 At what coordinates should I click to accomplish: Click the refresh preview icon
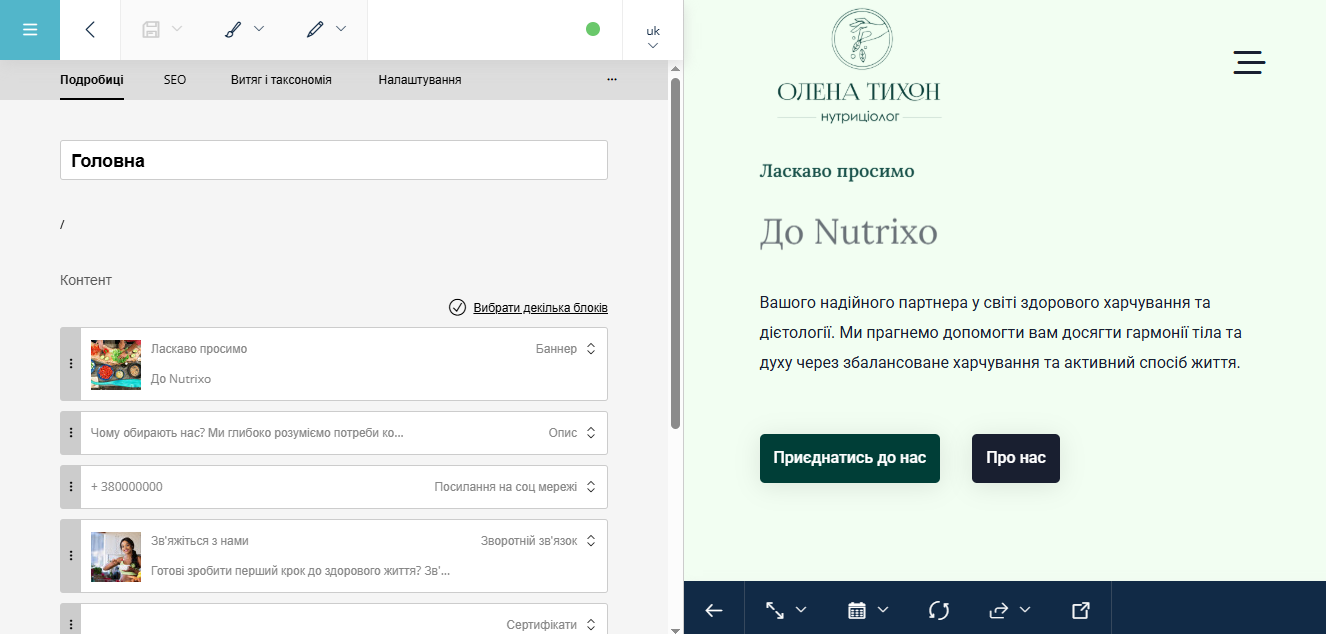click(938, 610)
